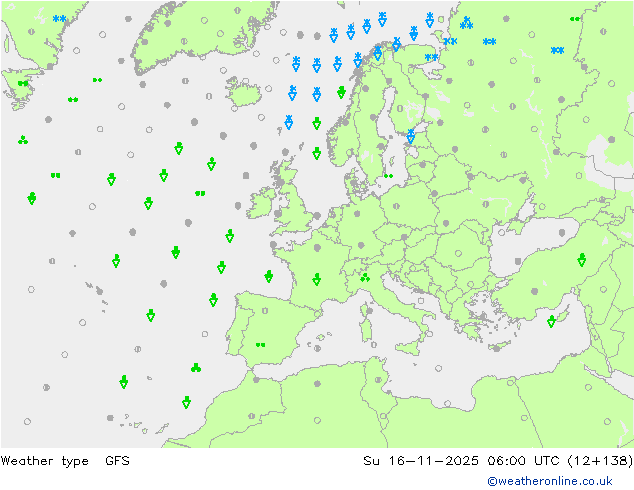Screen dimensions: 634x490
Task: Click the grey cloud symbol over Germany
Action: click(361, 245)
